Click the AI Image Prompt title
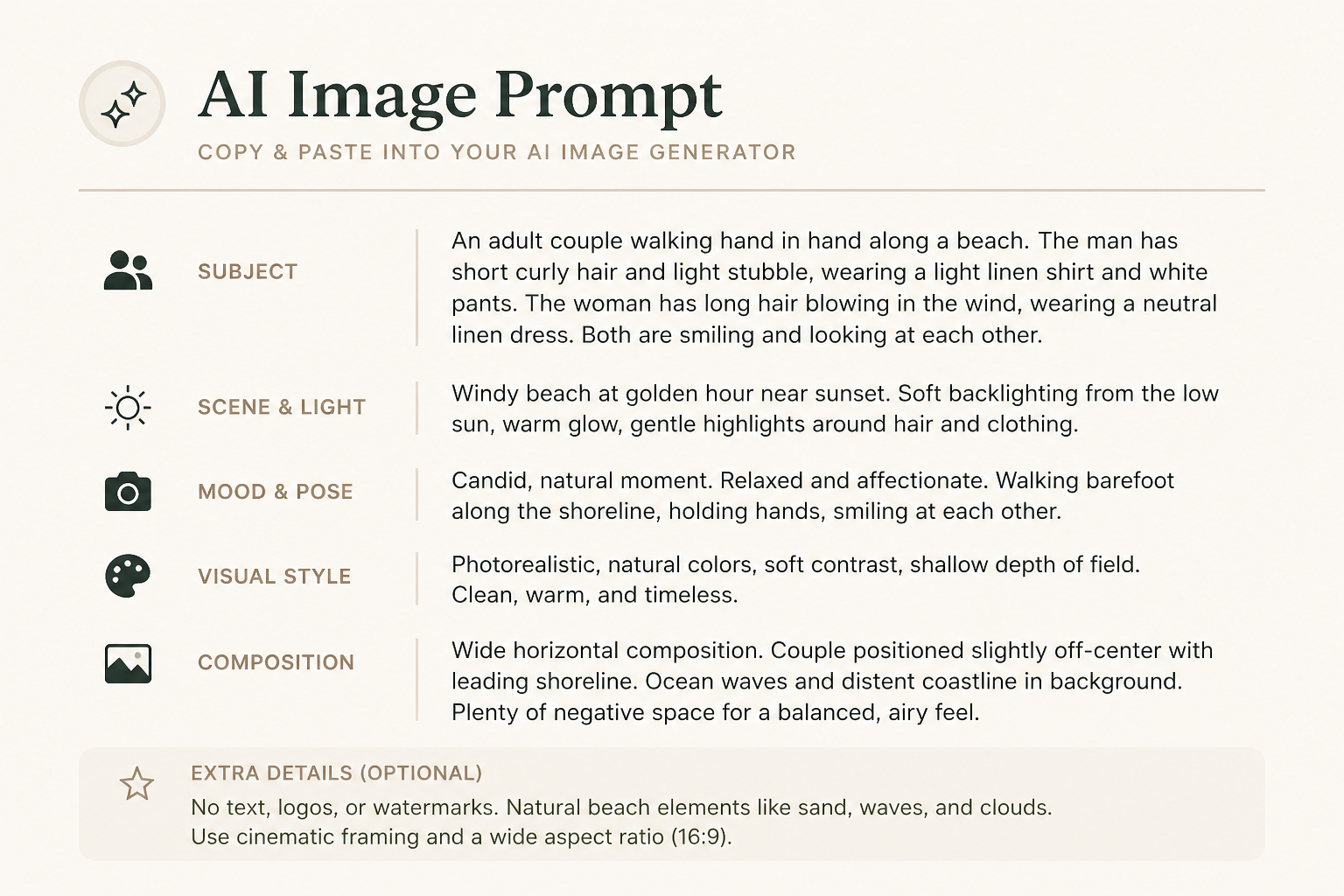1344x896 pixels. [x=460, y=94]
